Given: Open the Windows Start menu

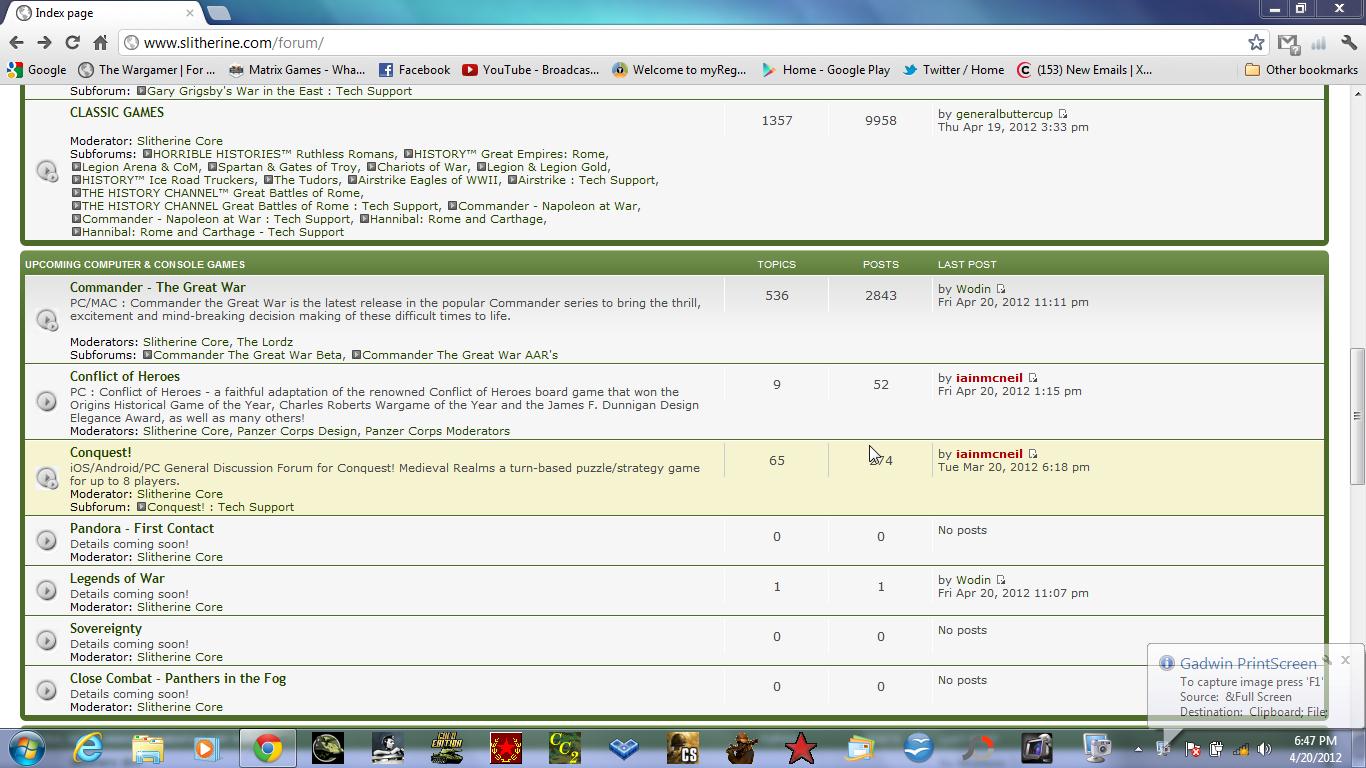Looking at the screenshot, I should [26, 748].
